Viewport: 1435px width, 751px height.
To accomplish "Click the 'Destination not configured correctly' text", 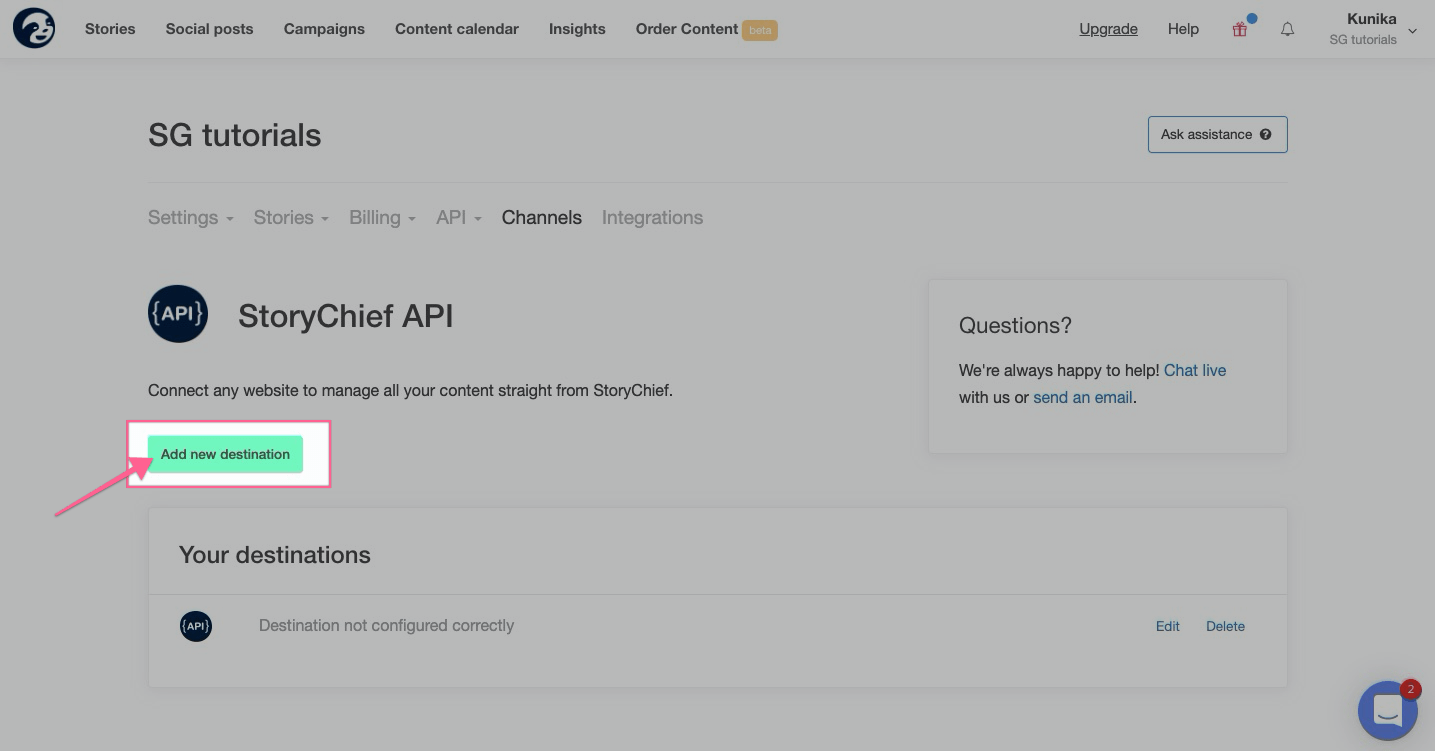I will click(x=386, y=625).
